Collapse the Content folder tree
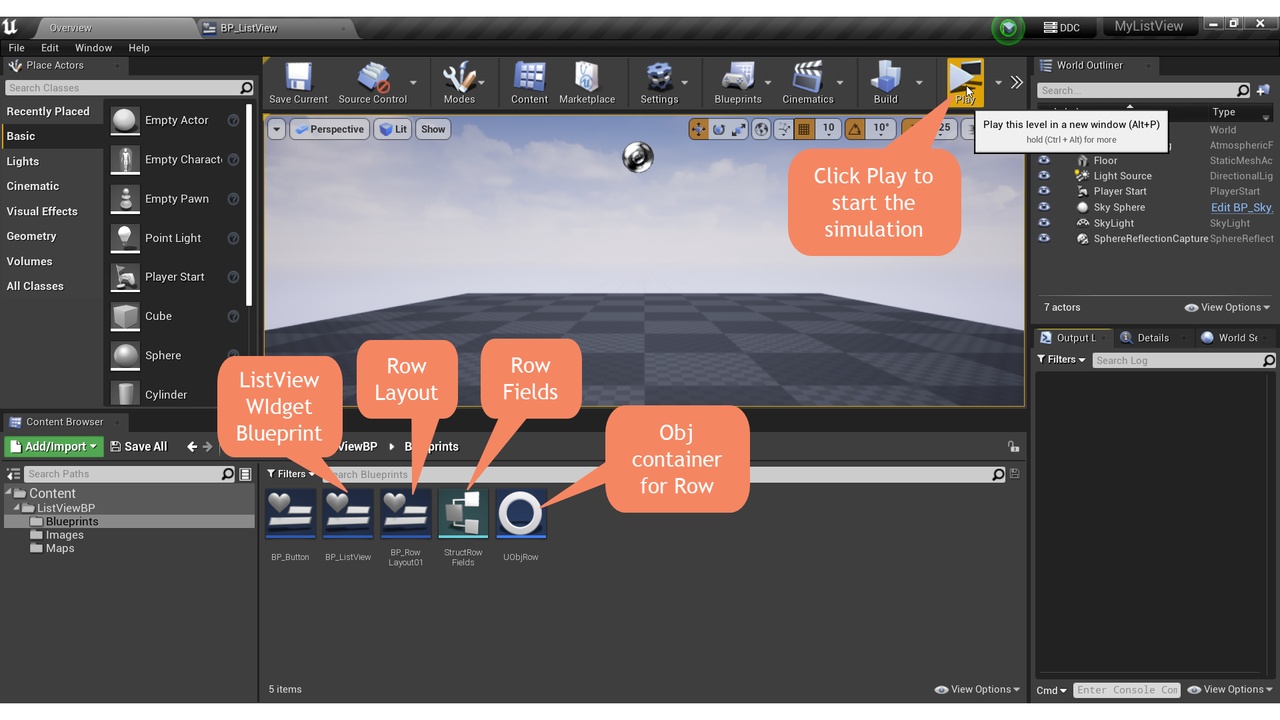This screenshot has width=1280, height=720. point(10,494)
